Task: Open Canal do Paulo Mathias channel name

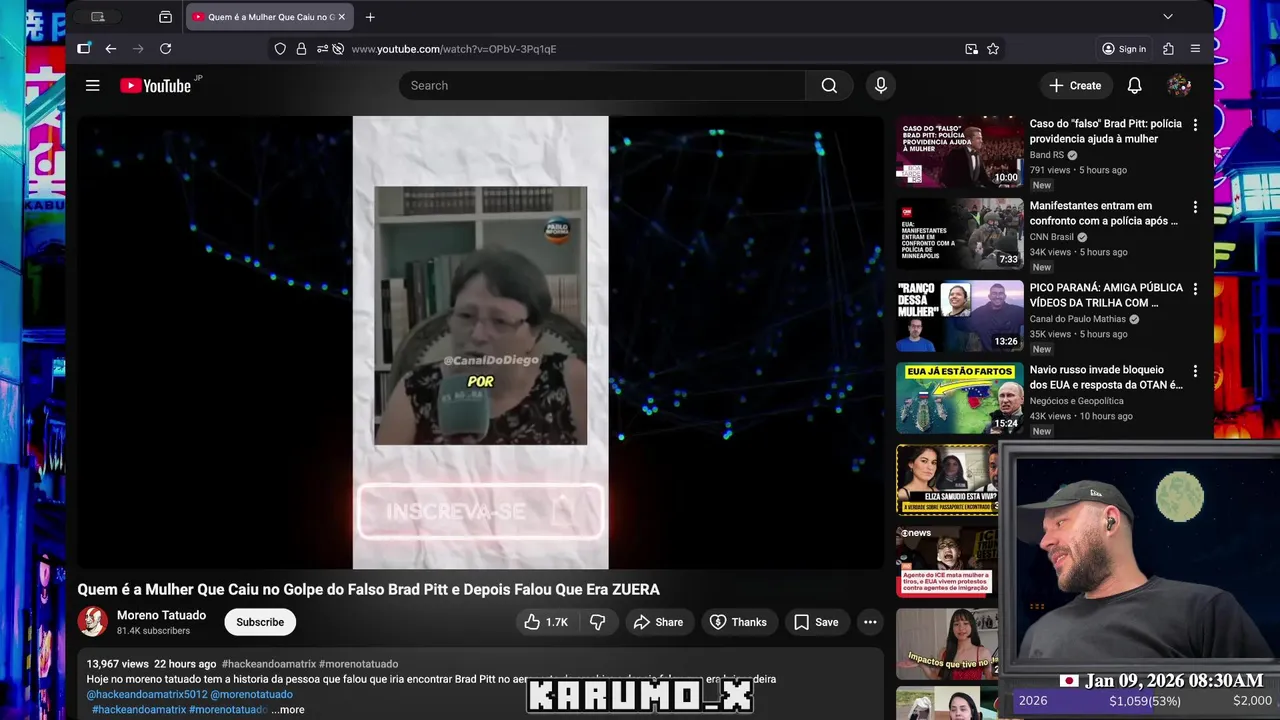Action: [1078, 319]
